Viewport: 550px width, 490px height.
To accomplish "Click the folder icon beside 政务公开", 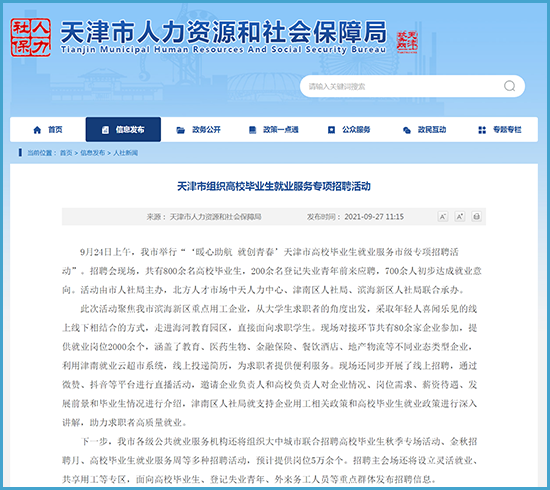I will pyautogui.click(x=180, y=130).
